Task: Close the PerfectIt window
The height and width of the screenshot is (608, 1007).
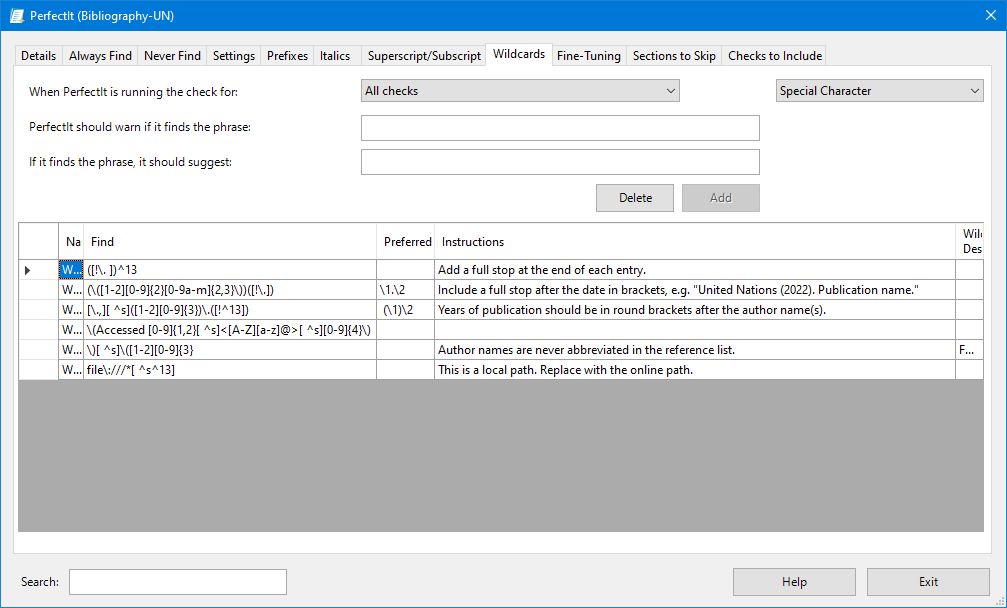Action: click(991, 15)
